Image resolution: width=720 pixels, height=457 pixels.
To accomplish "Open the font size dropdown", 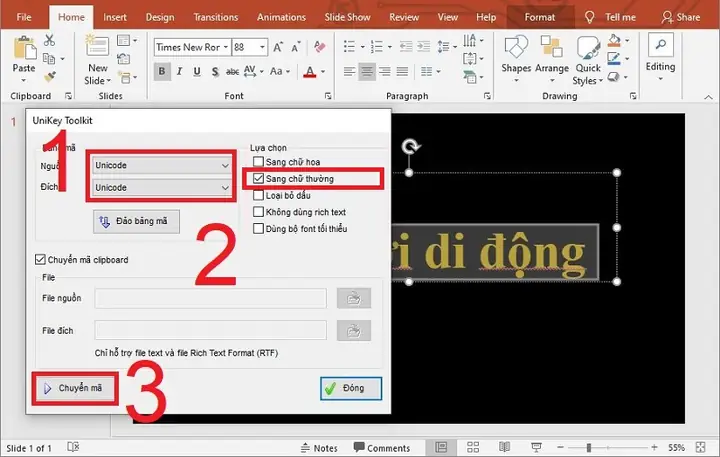I will tap(262, 47).
